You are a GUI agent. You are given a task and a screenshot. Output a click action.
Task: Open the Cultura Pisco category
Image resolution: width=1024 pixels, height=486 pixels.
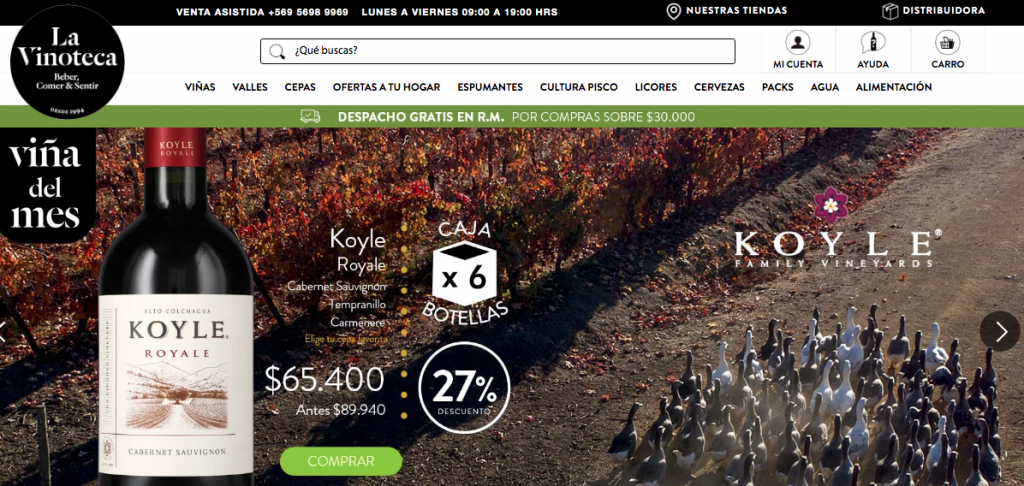click(579, 87)
